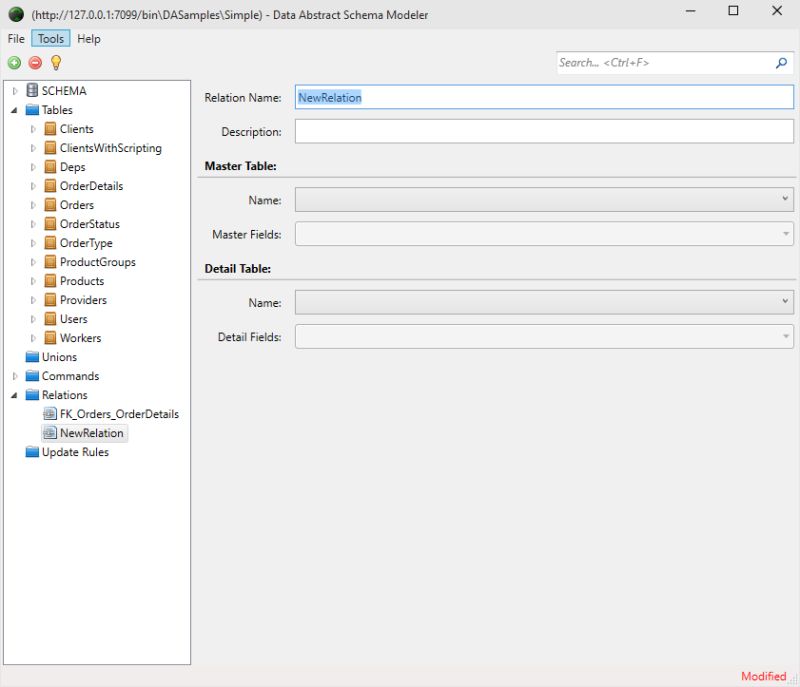Click the Deps table icon

pos(50,167)
